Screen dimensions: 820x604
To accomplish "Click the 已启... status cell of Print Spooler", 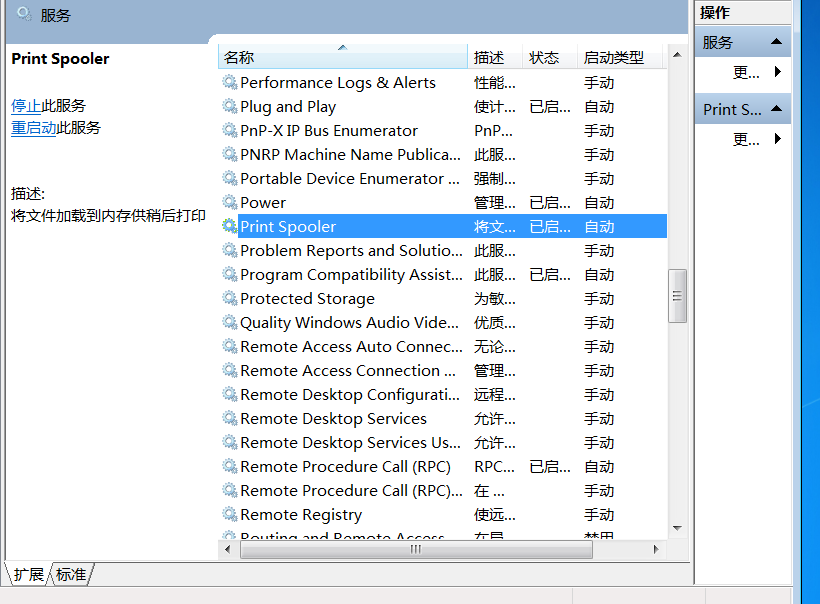I will click(x=550, y=226).
